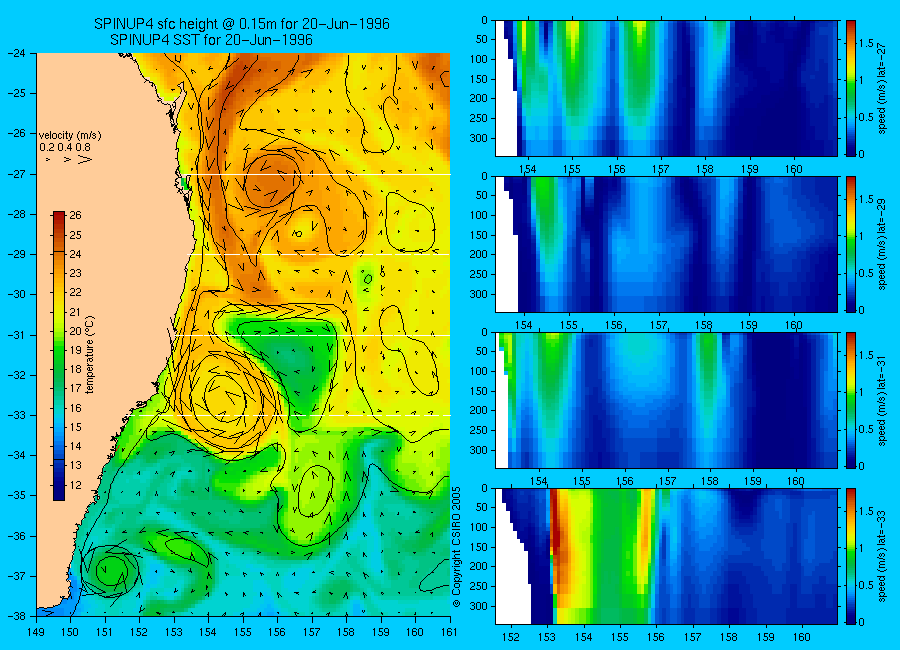Click the 'SPINUP4 SST for 20-Jun-1996' subtitle
The height and width of the screenshot is (650, 900).
click(x=211, y=40)
